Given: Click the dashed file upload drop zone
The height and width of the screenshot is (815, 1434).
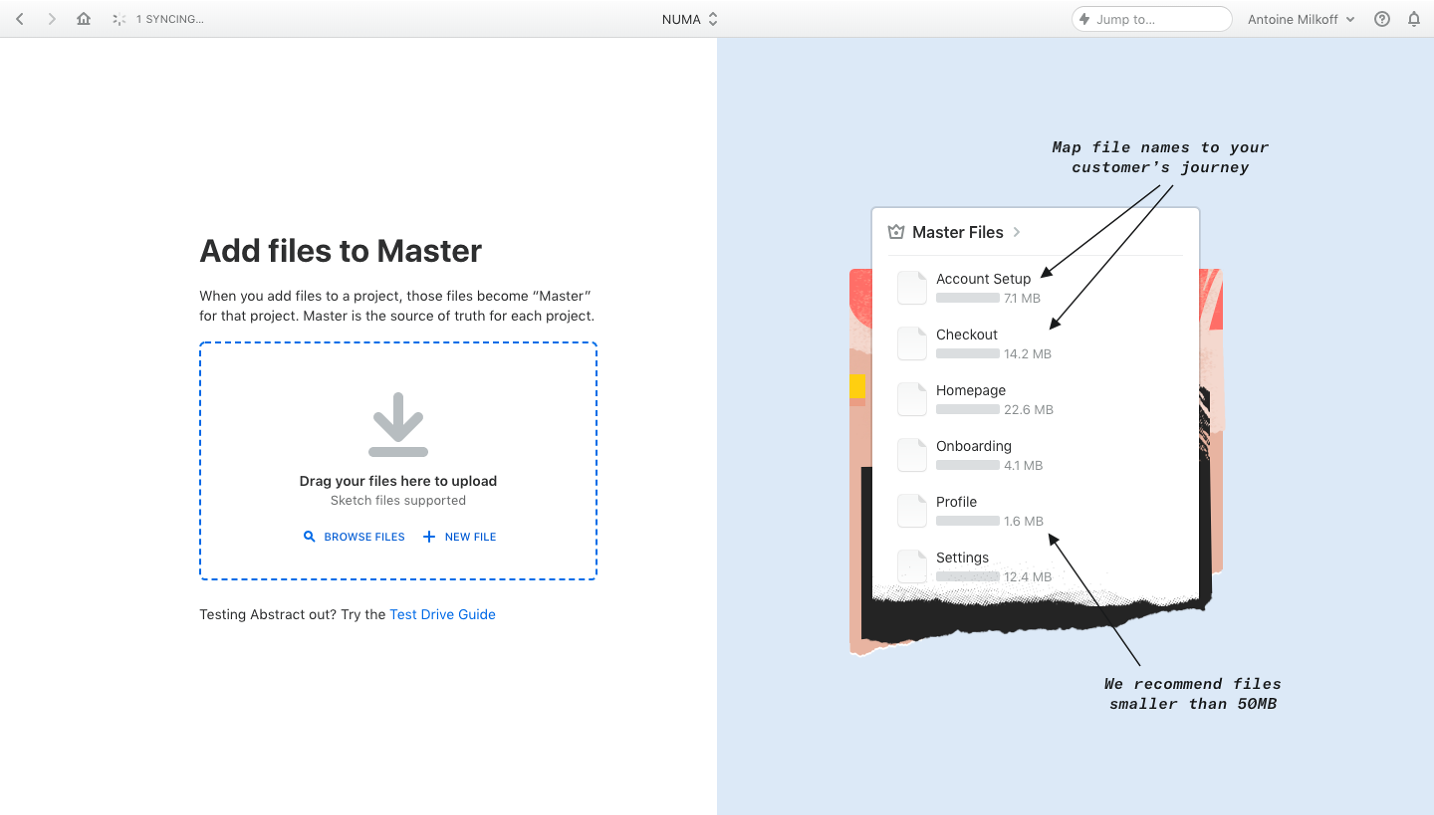Looking at the screenshot, I should pyautogui.click(x=398, y=461).
